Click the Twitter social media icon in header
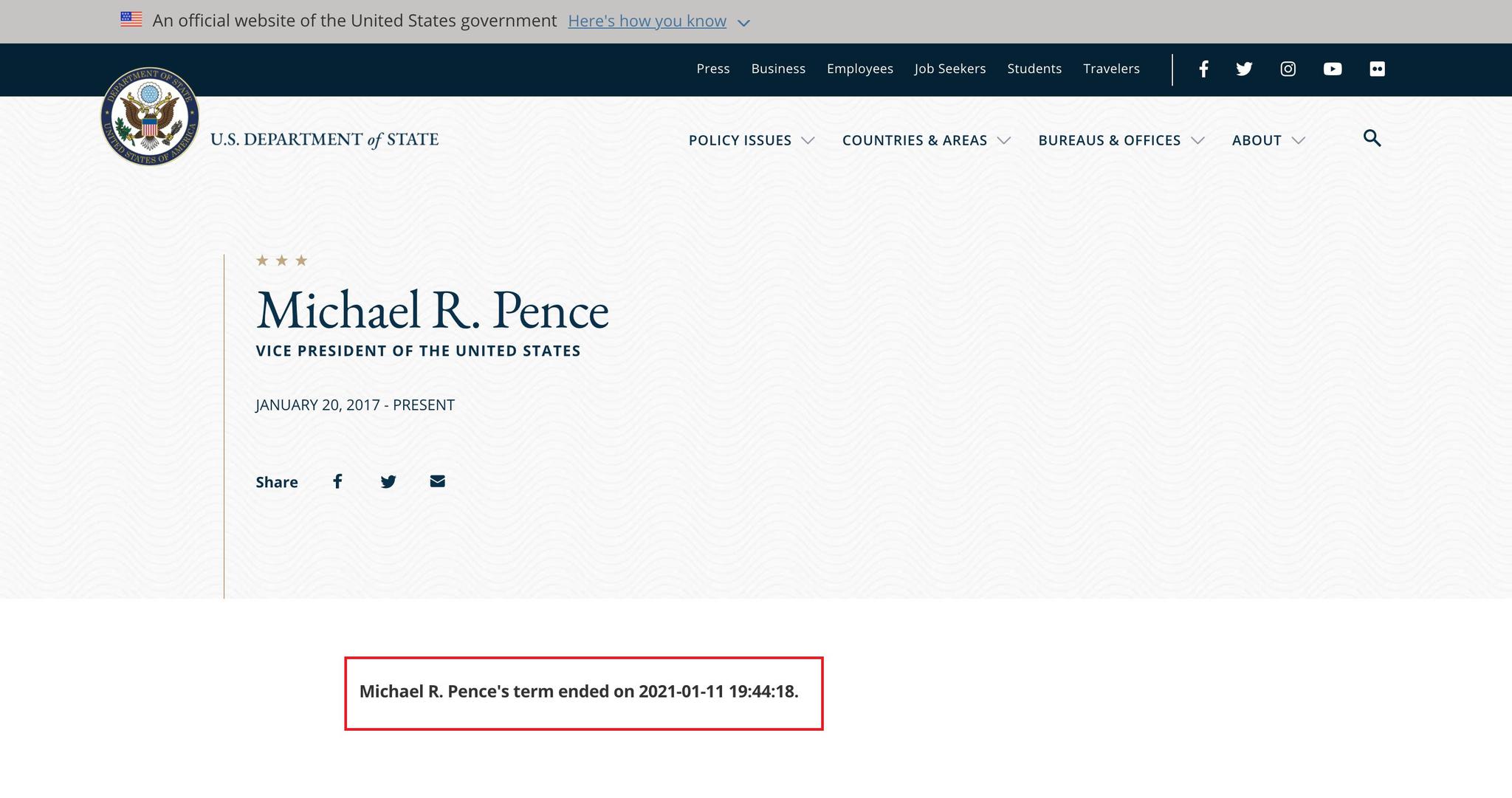The height and width of the screenshot is (798, 1512). point(1245,68)
